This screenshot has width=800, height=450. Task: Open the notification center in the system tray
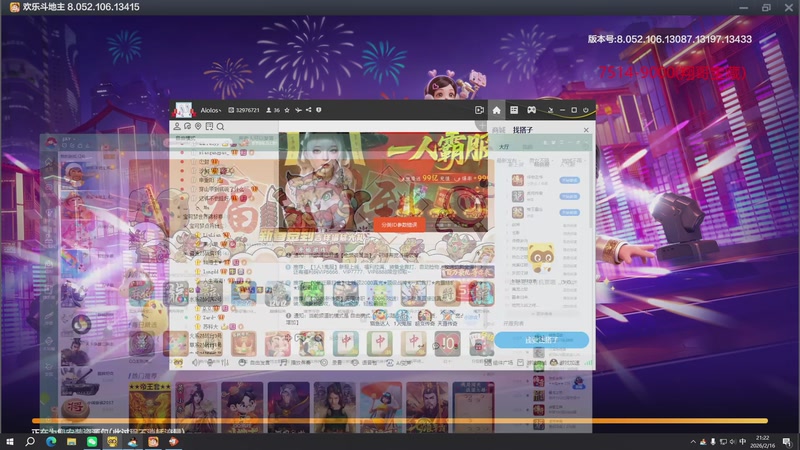point(787,442)
